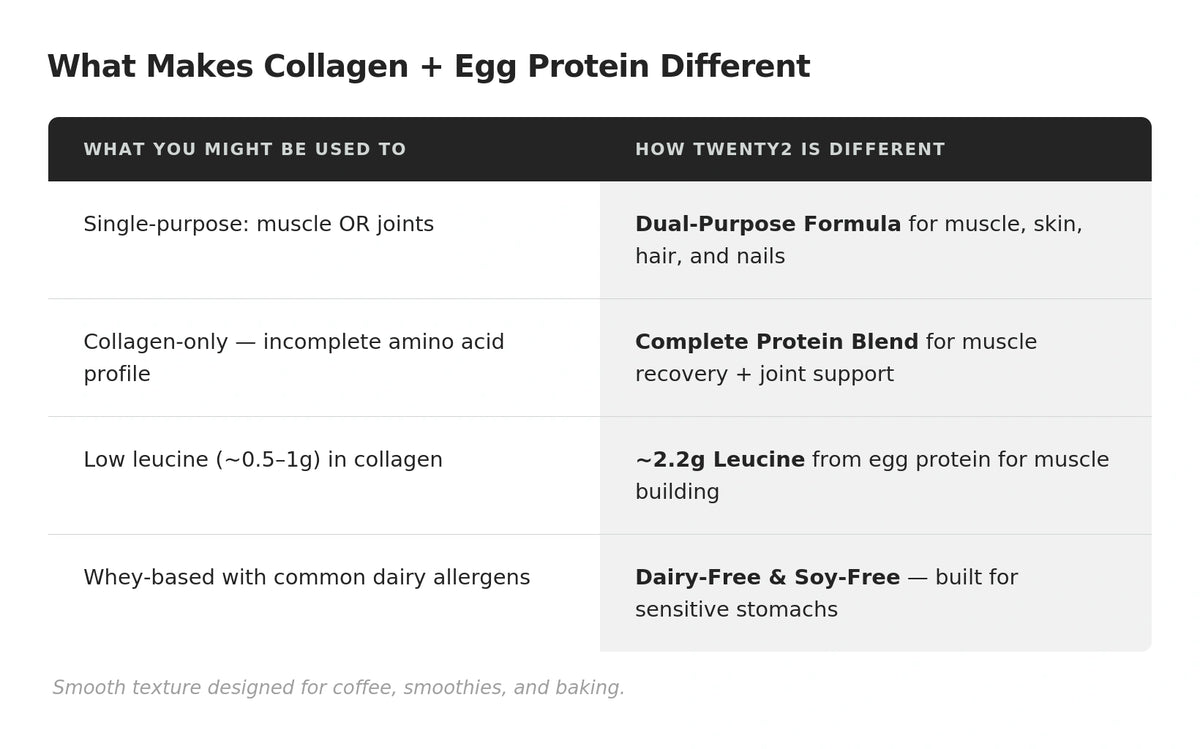Click the word 'building' in leucine row
Viewport: 1200px width, 749px height.
[676, 492]
